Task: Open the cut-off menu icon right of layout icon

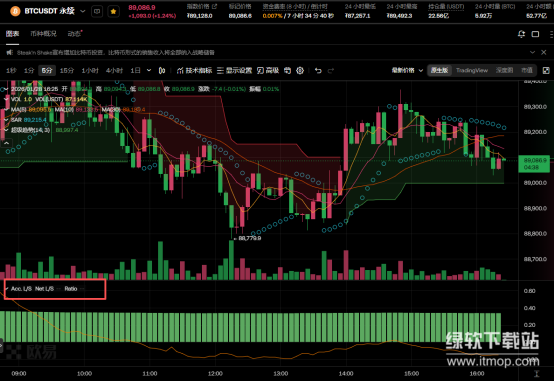Action: tap(551, 34)
